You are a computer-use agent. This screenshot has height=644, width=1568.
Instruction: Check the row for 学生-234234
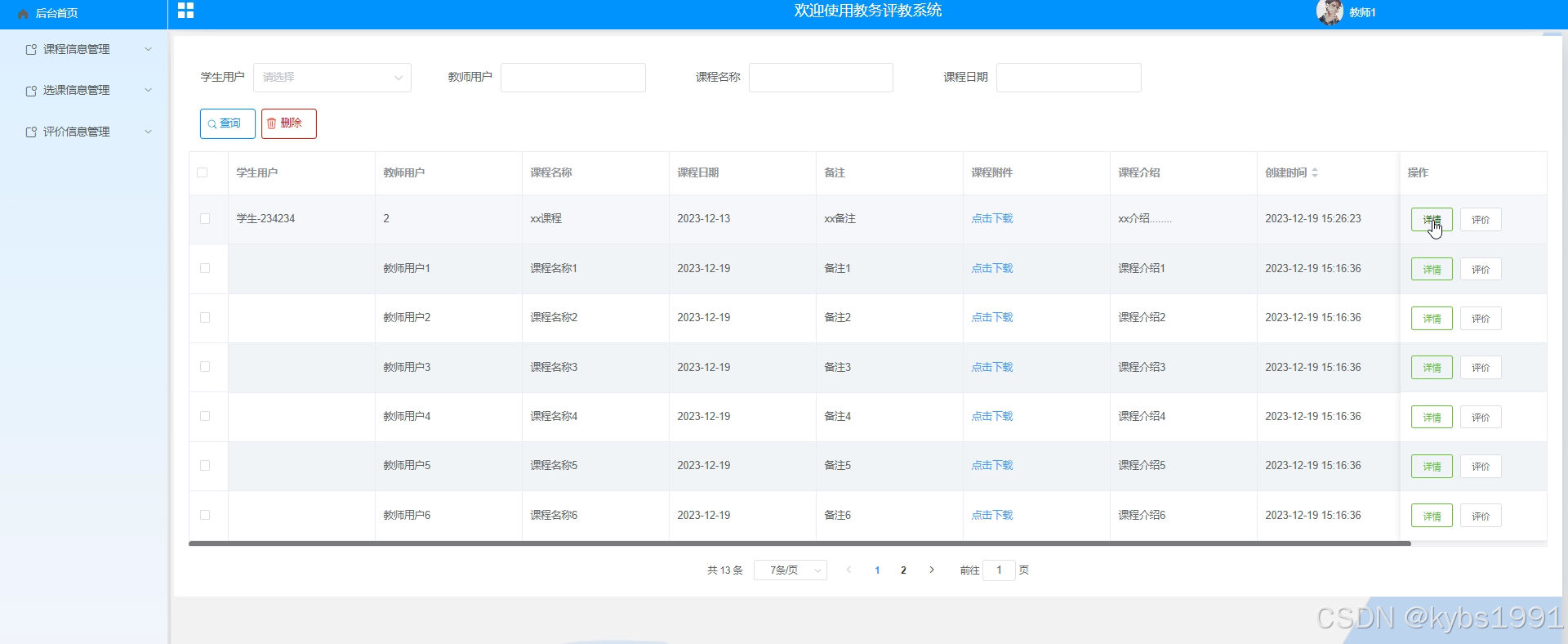(205, 218)
